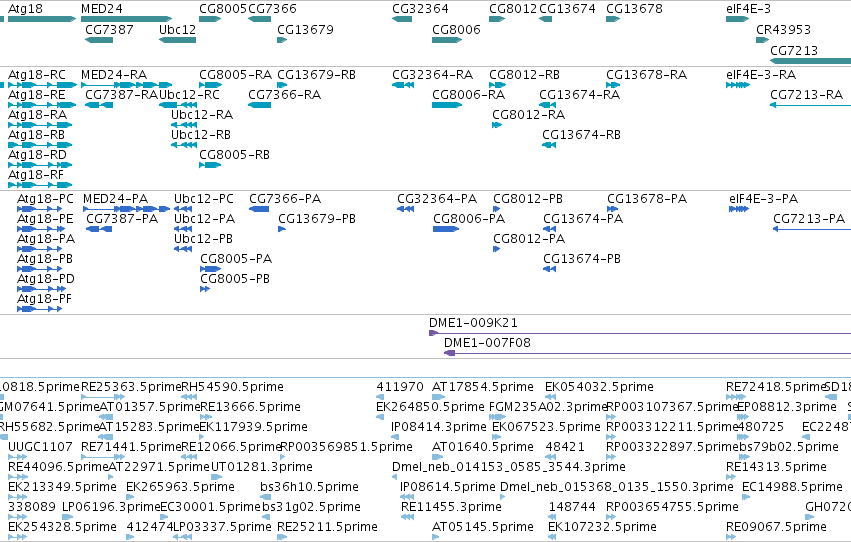The image size is (851, 542).
Task: Select protein Atg18-PC
Action: tap(40, 209)
